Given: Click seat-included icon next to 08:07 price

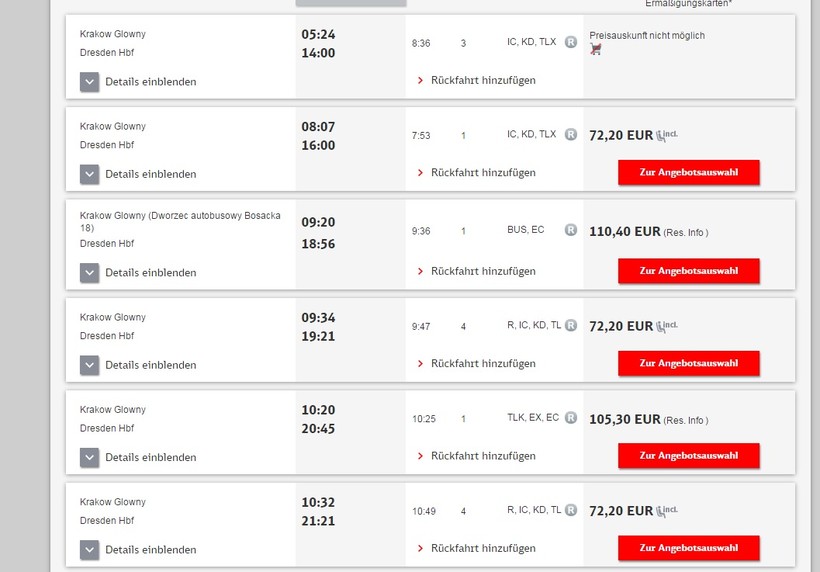Looking at the screenshot, I should (667, 135).
